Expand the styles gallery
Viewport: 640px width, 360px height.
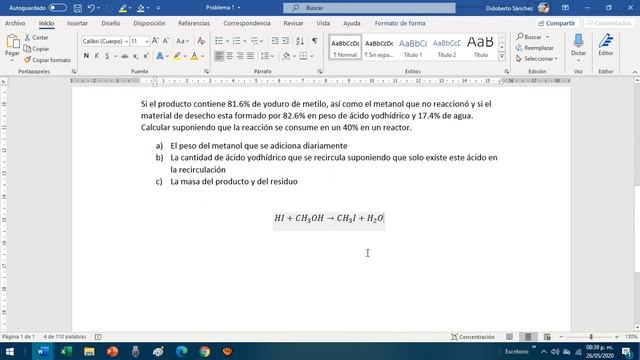click(x=502, y=56)
